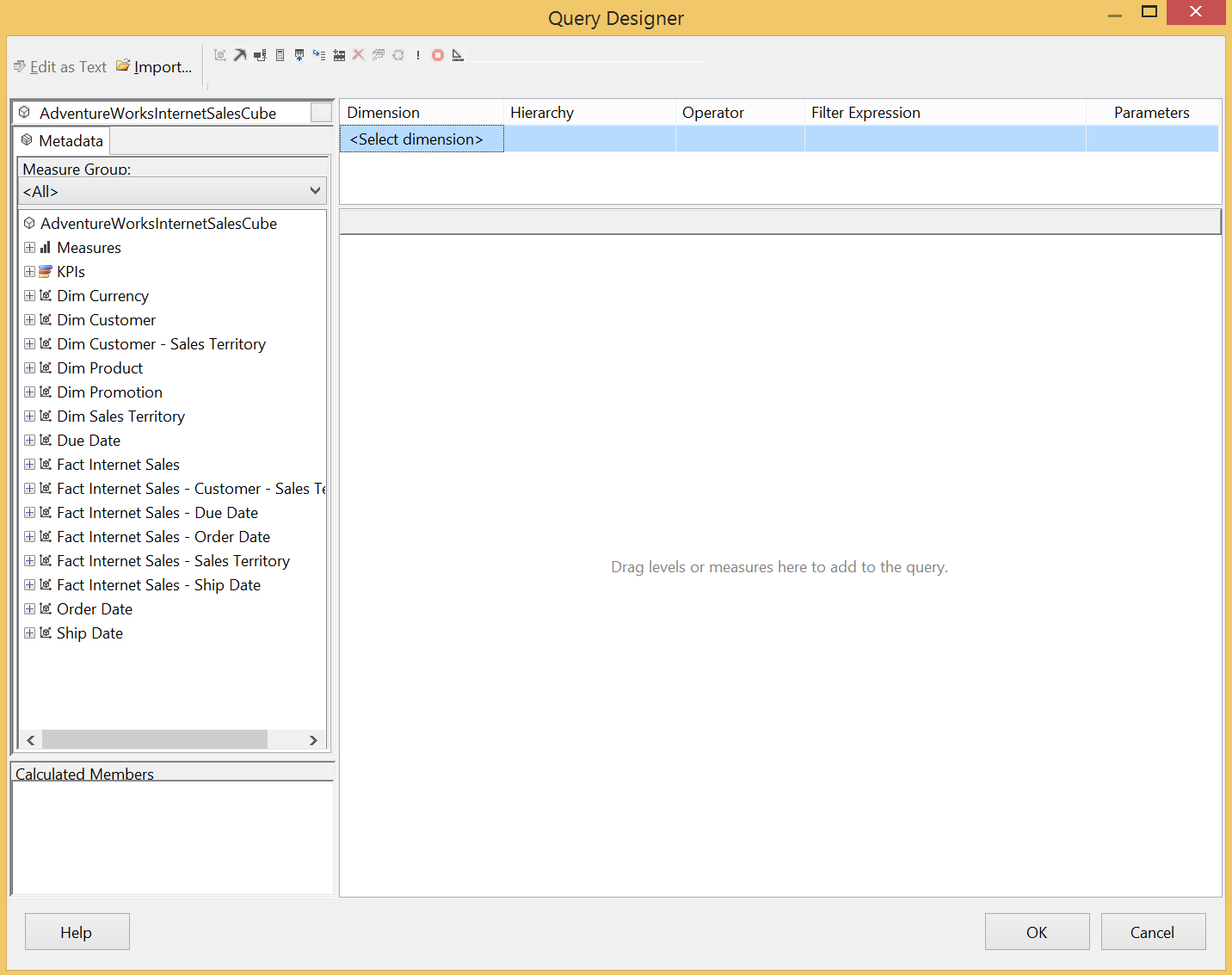Image resolution: width=1232 pixels, height=975 pixels.
Task: Execute the query with the exclamation icon
Action: 418,55
